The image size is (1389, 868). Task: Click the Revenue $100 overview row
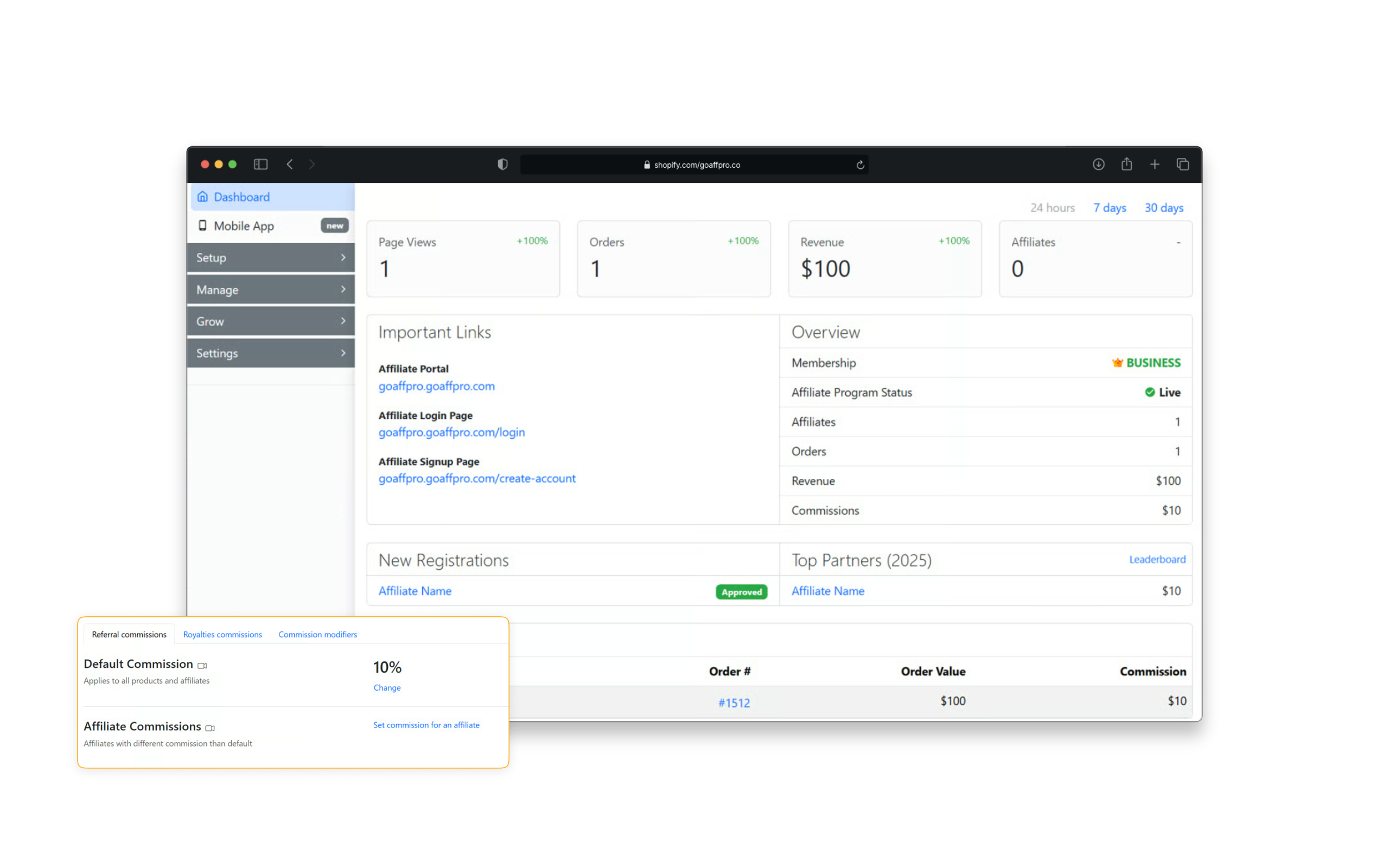pyautogui.click(x=985, y=481)
